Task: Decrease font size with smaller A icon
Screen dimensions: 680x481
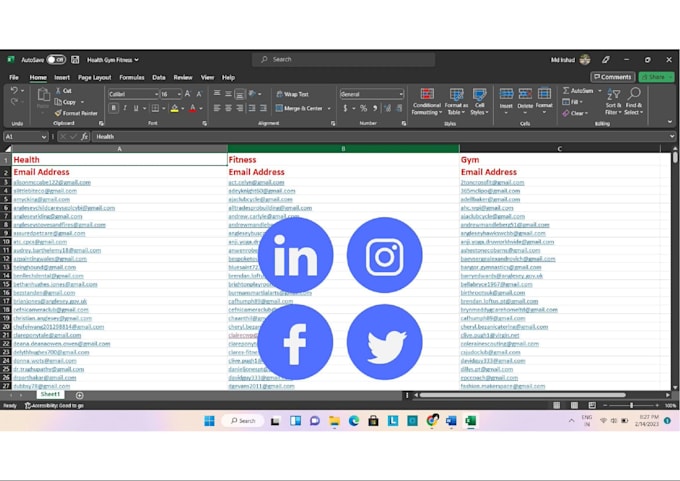Action: 199,94
